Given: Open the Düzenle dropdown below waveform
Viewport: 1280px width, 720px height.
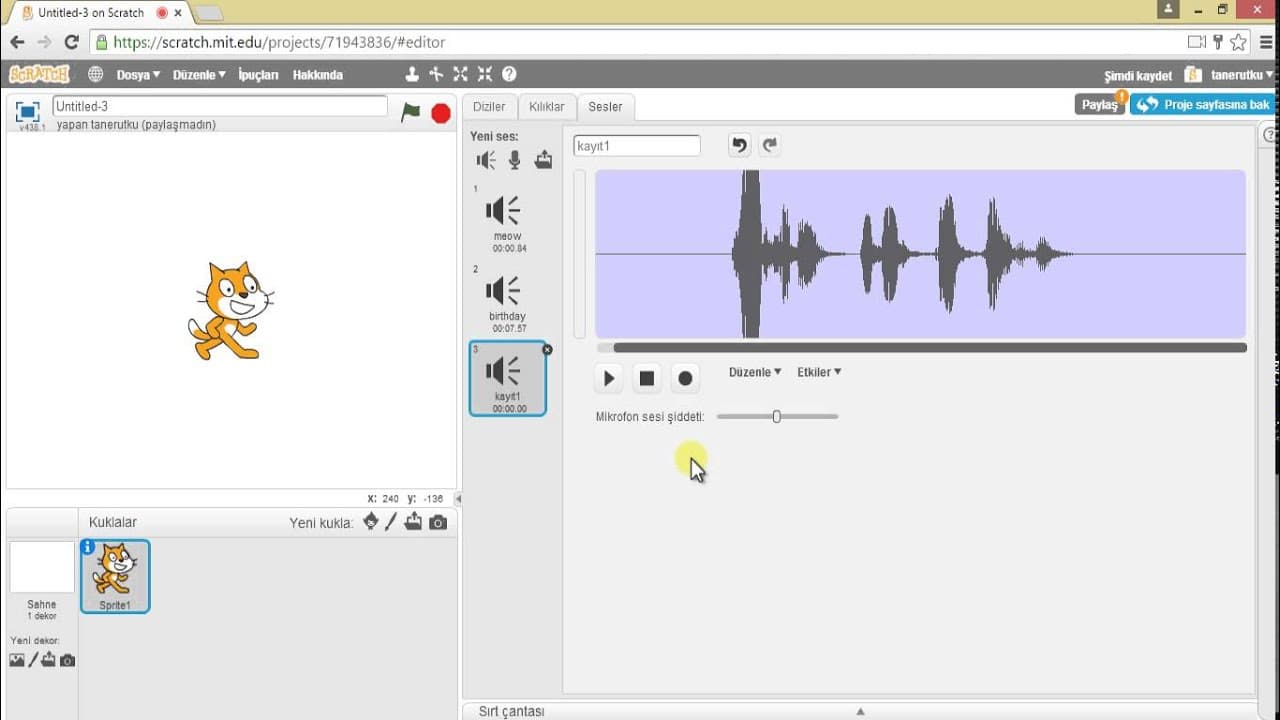Looking at the screenshot, I should point(755,372).
